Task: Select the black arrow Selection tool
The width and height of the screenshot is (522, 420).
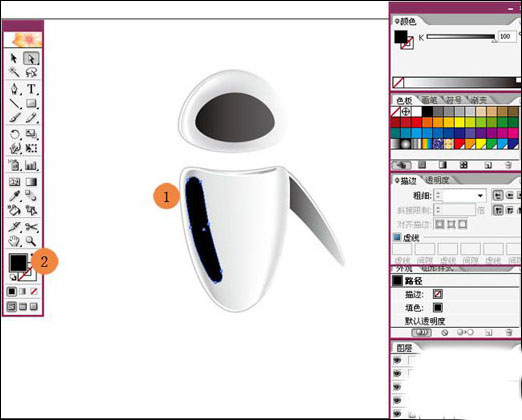Action: (x=14, y=58)
